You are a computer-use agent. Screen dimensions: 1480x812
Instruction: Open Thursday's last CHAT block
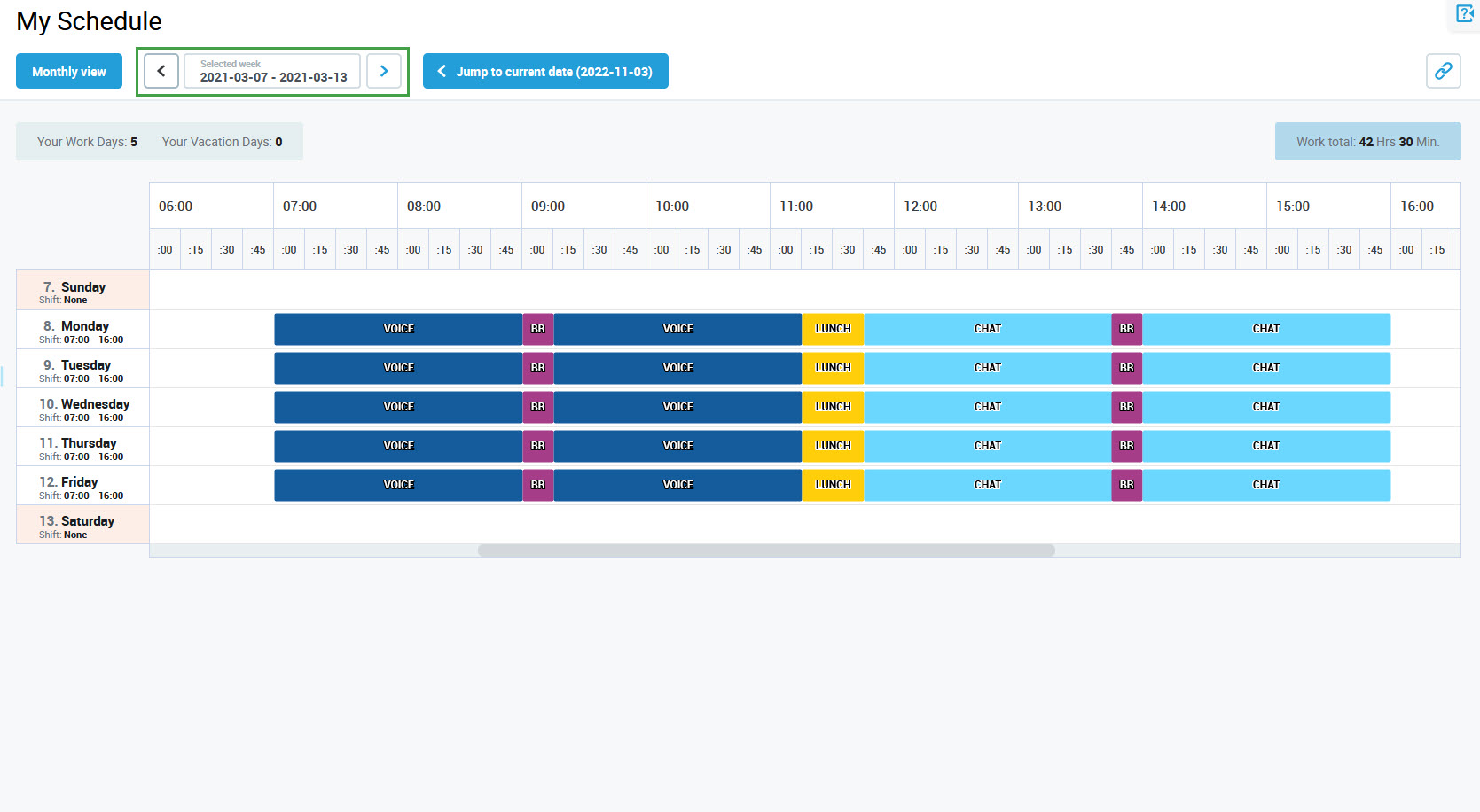coord(1265,446)
